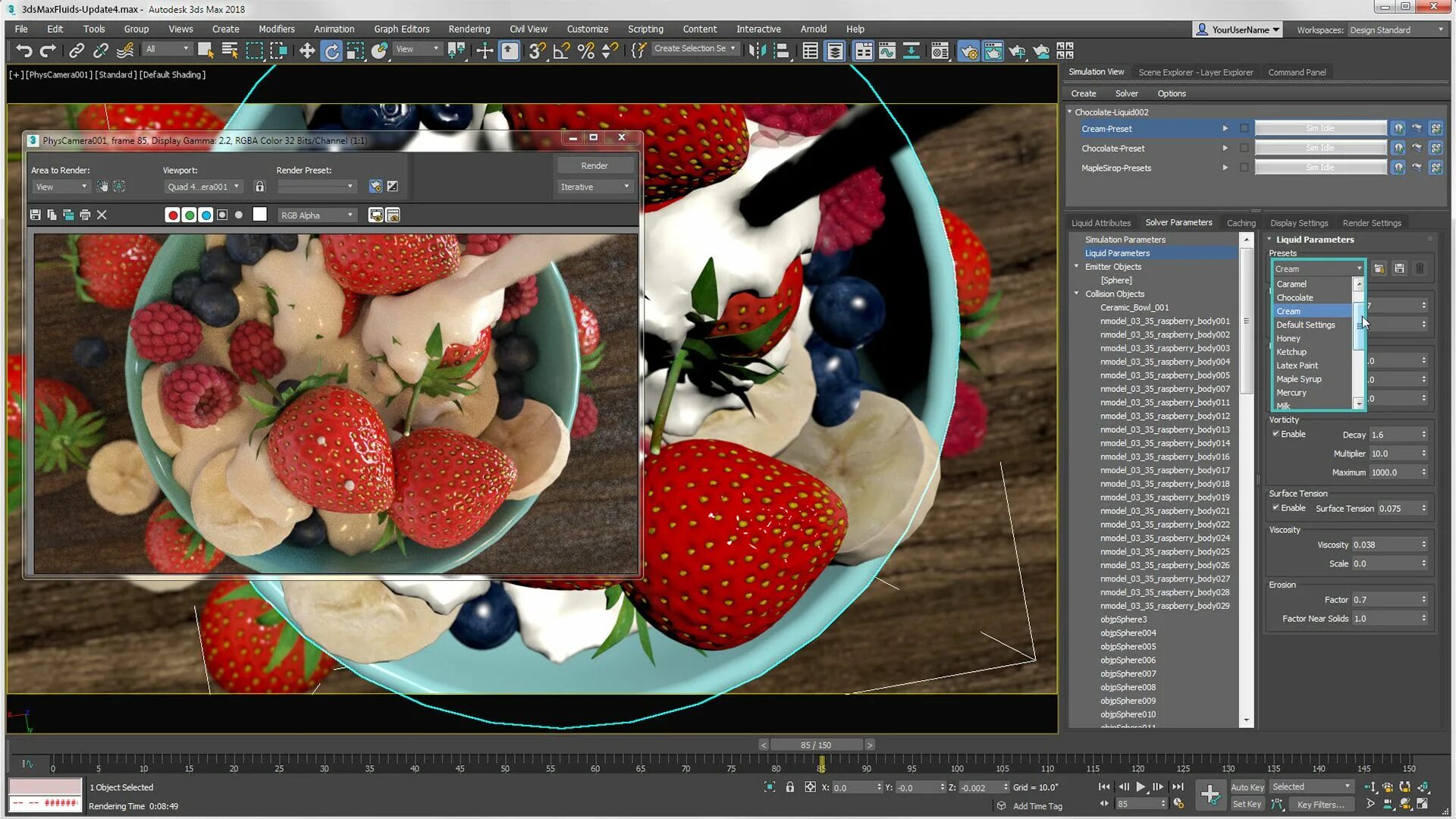Collapse the Collision Objects tree
The image size is (1456, 819).
[x=1077, y=294]
